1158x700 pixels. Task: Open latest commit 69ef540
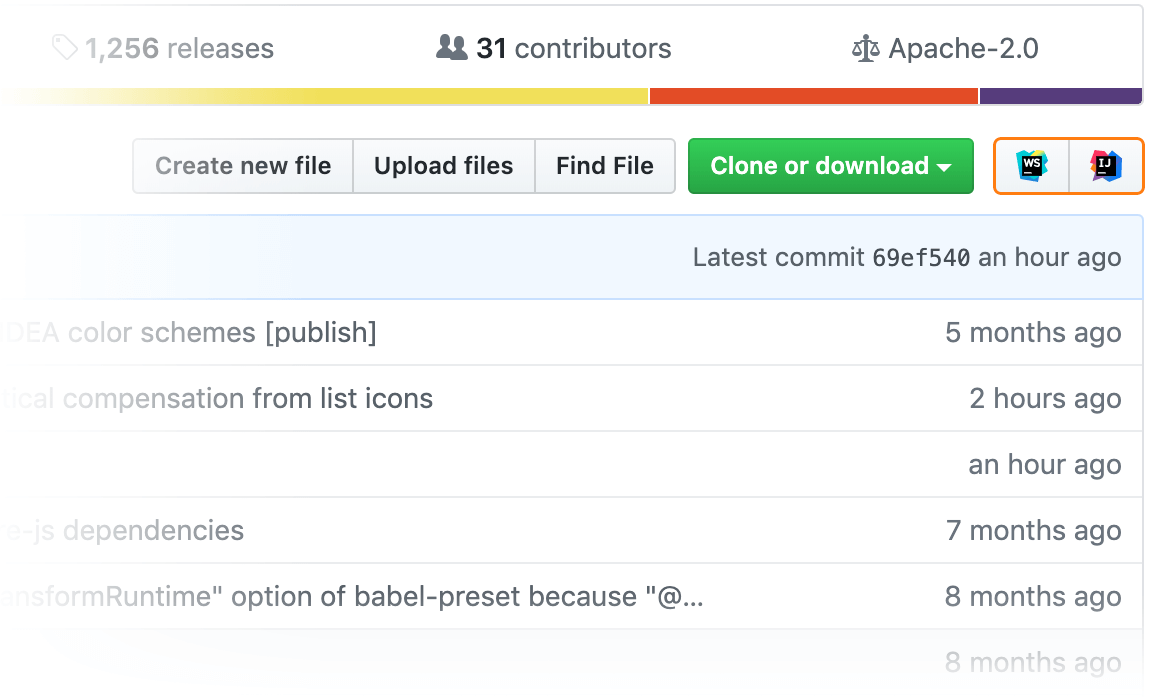tap(921, 258)
